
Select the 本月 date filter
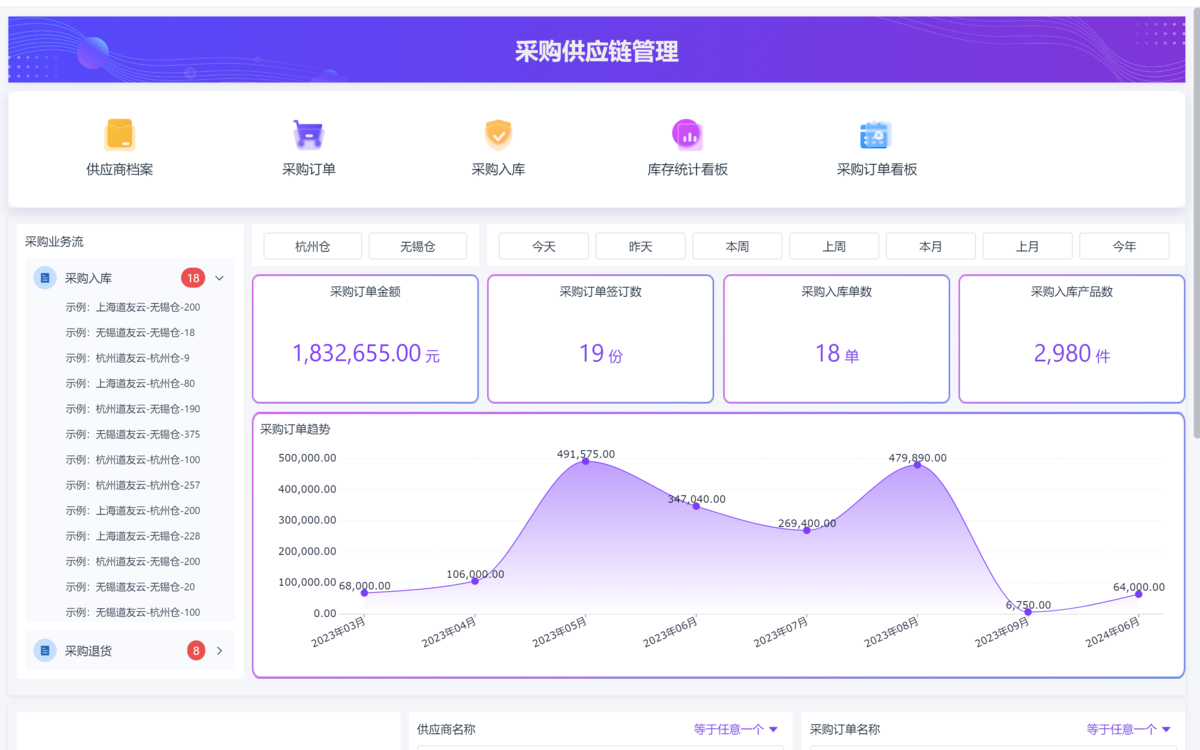coord(931,246)
